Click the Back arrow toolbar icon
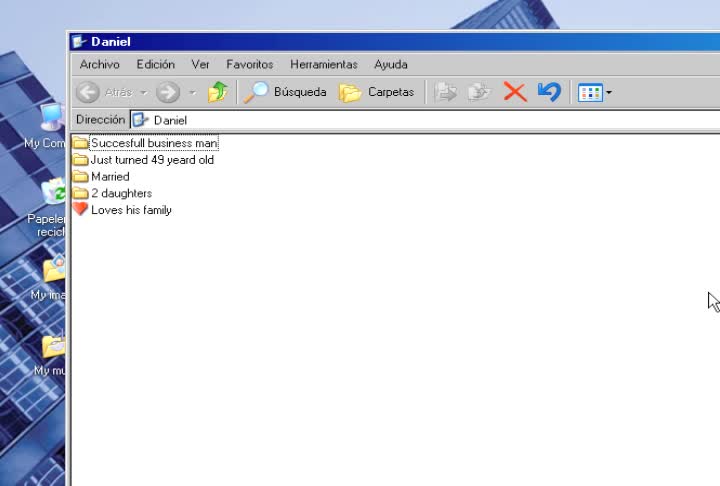The image size is (720, 486). pos(88,92)
